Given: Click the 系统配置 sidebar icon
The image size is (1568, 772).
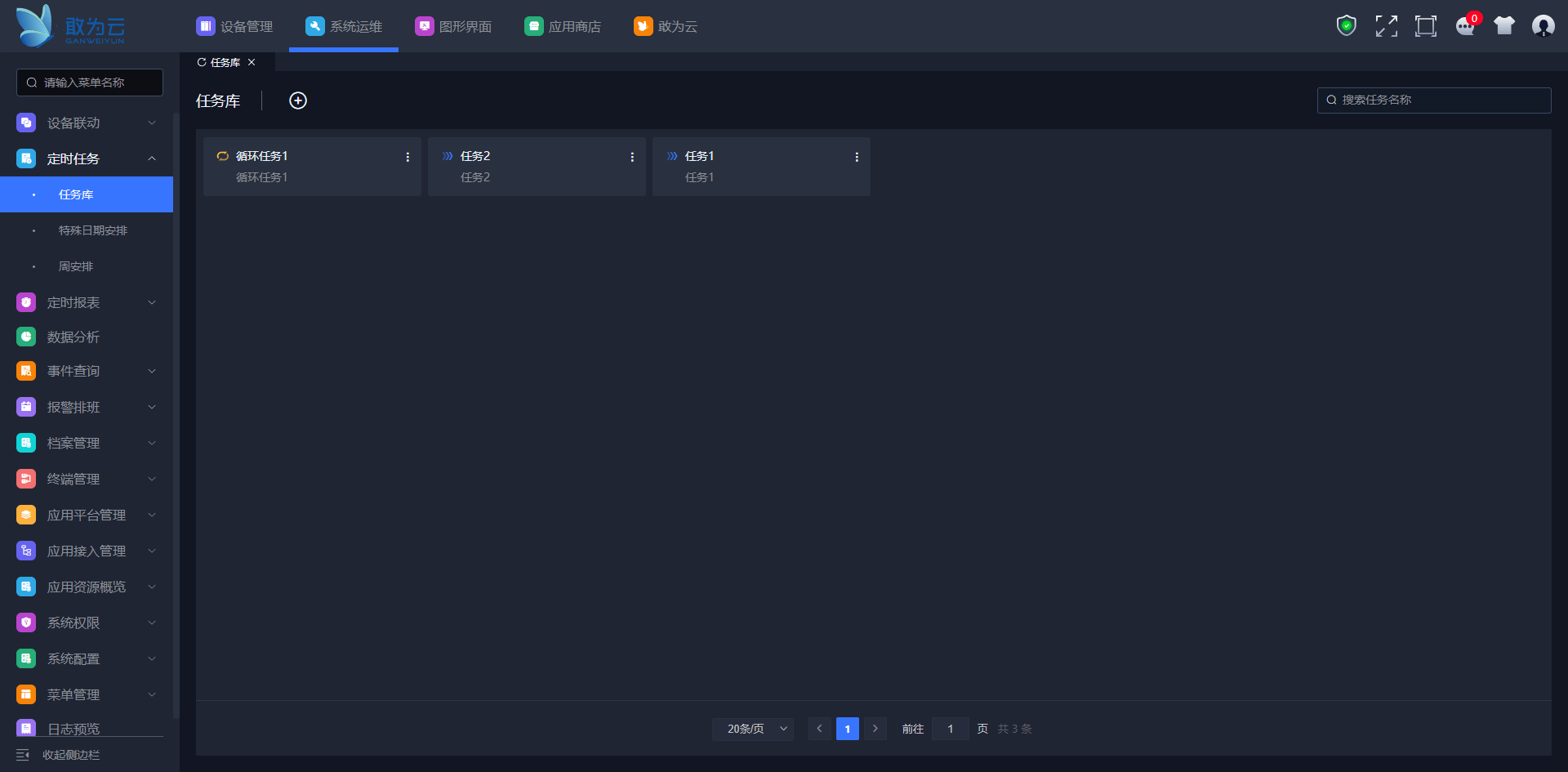Looking at the screenshot, I should [x=26, y=658].
